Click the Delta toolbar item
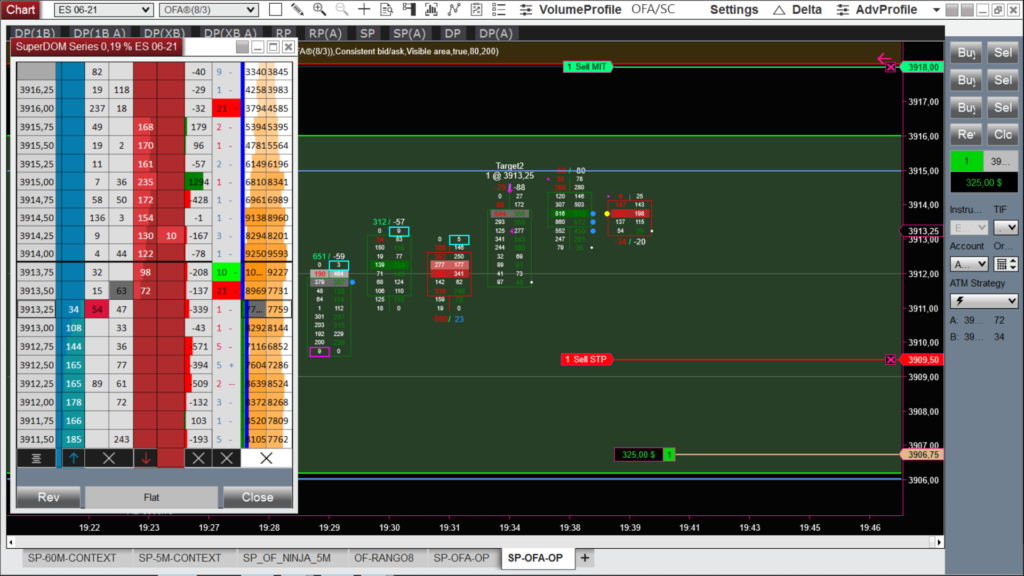The image size is (1024, 576). pos(797,10)
